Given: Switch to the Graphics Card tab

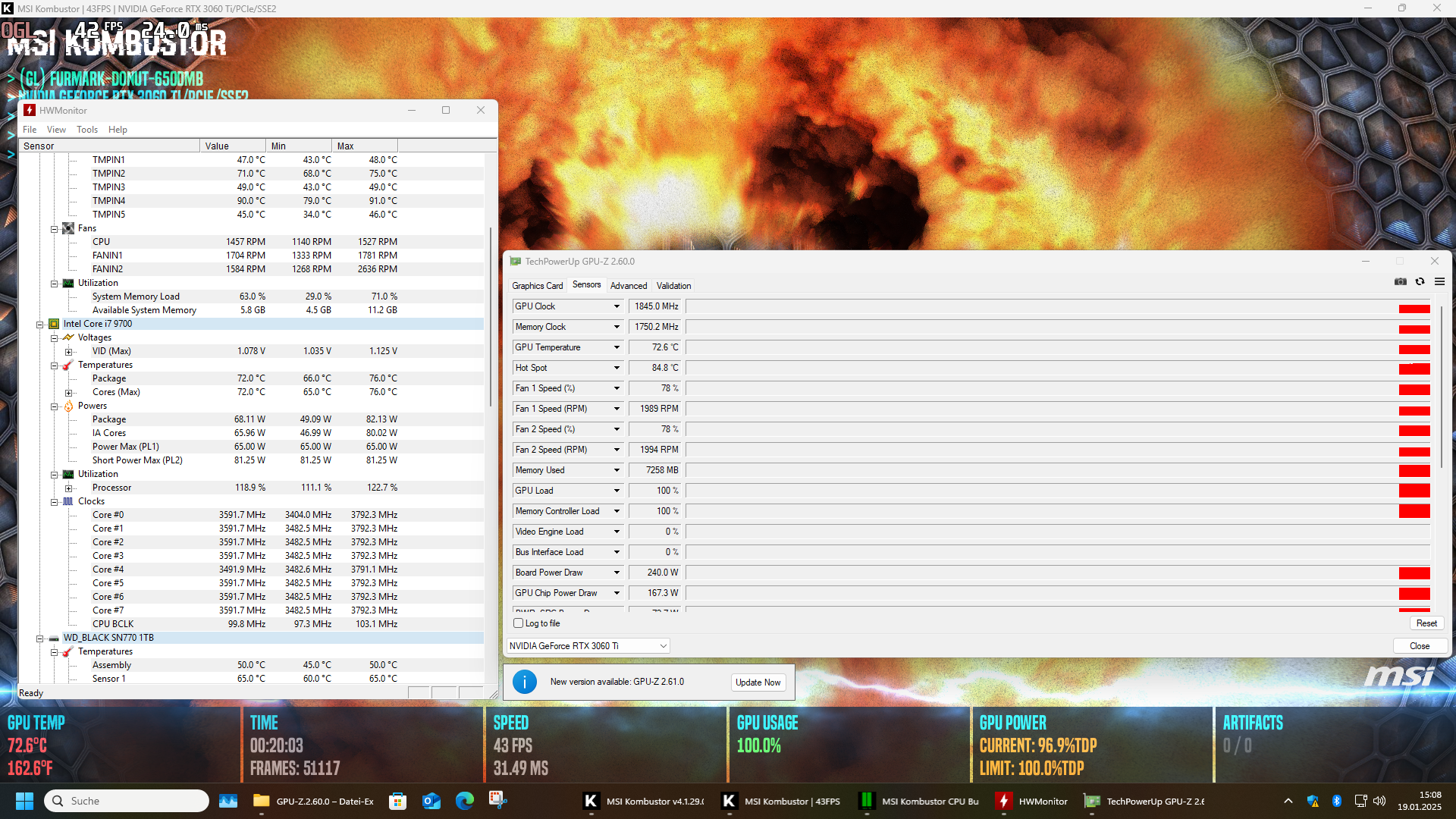Looking at the screenshot, I should (537, 286).
